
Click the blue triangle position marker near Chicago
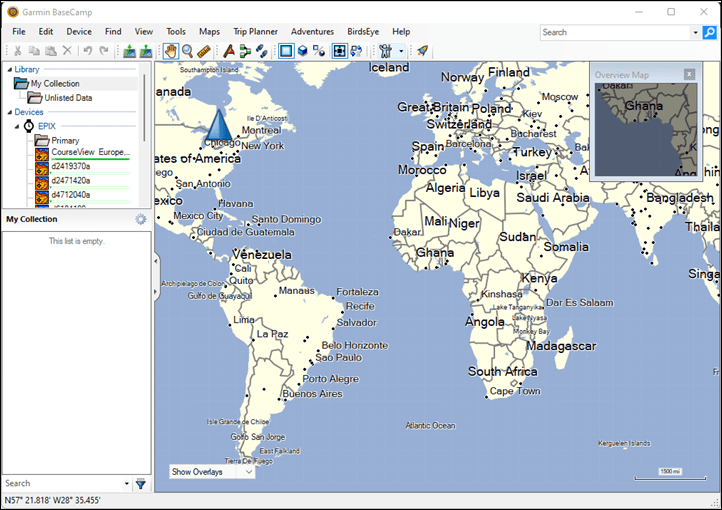(x=219, y=124)
